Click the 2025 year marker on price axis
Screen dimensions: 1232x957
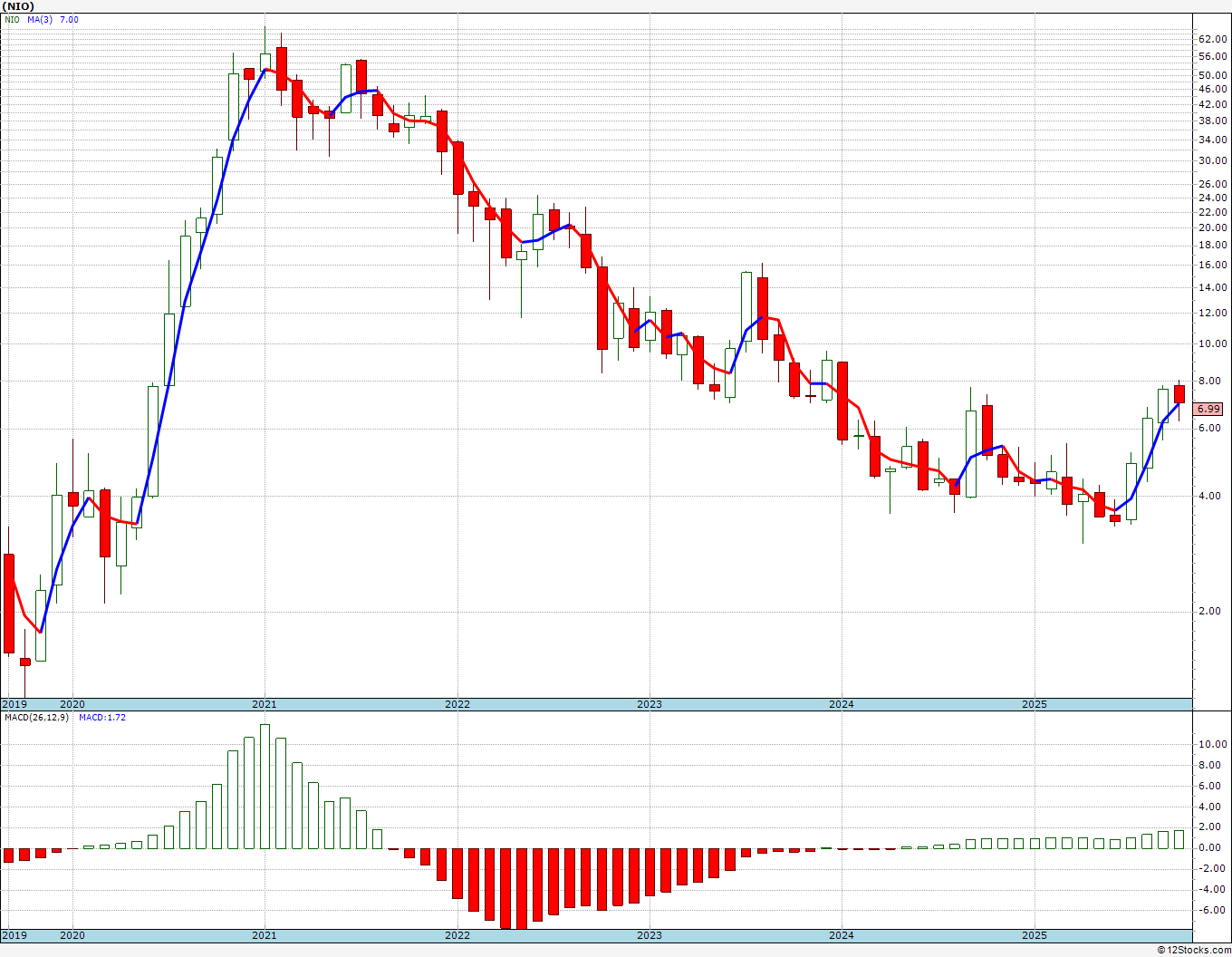[x=1035, y=704]
